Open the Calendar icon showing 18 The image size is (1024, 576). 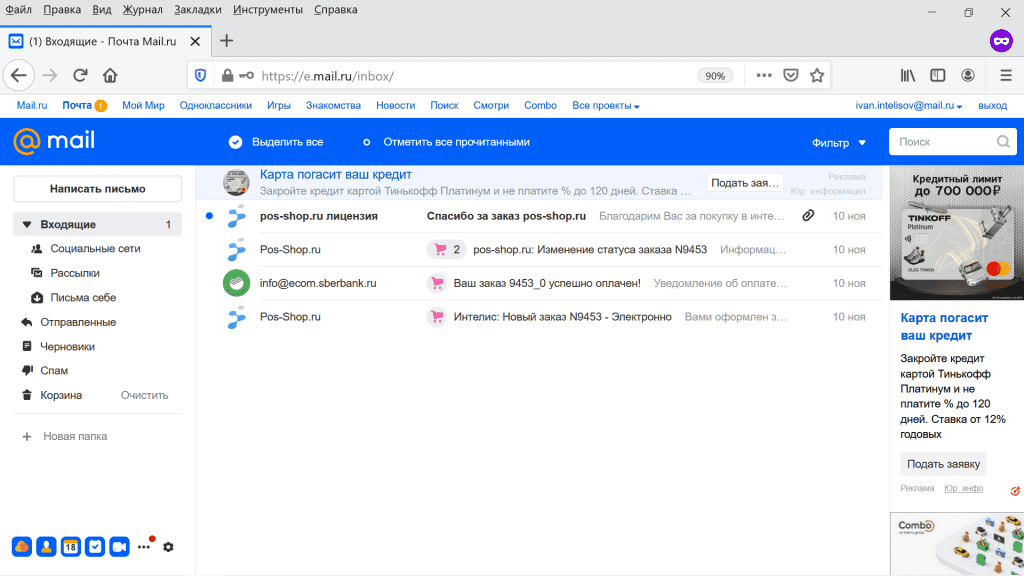[70, 547]
